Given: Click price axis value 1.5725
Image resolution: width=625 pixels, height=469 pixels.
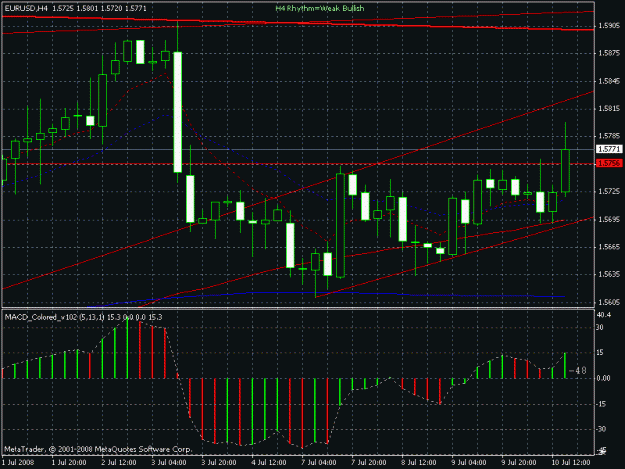Looking at the screenshot, I should pyautogui.click(x=609, y=192).
